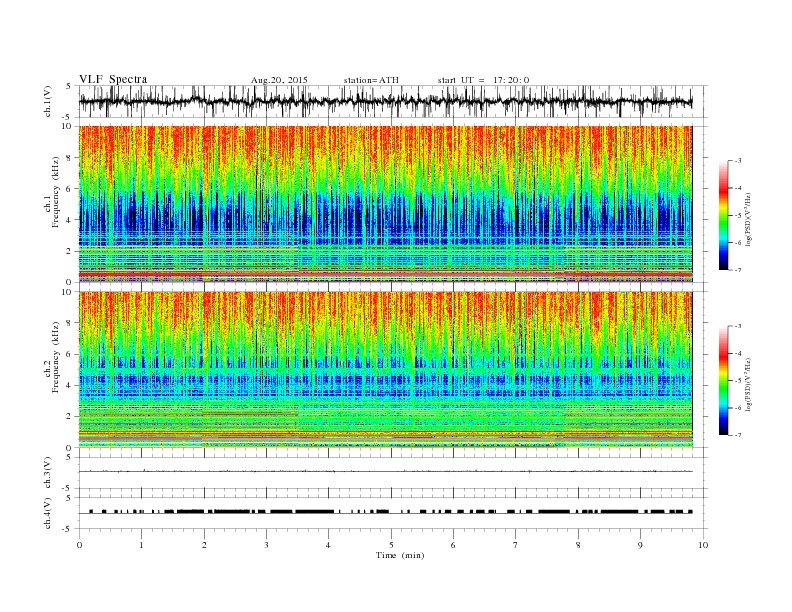The width and height of the screenshot is (792, 612).
Task: Click the "2" kHz tick of ch.1 spectrogram
Action: tap(69, 251)
